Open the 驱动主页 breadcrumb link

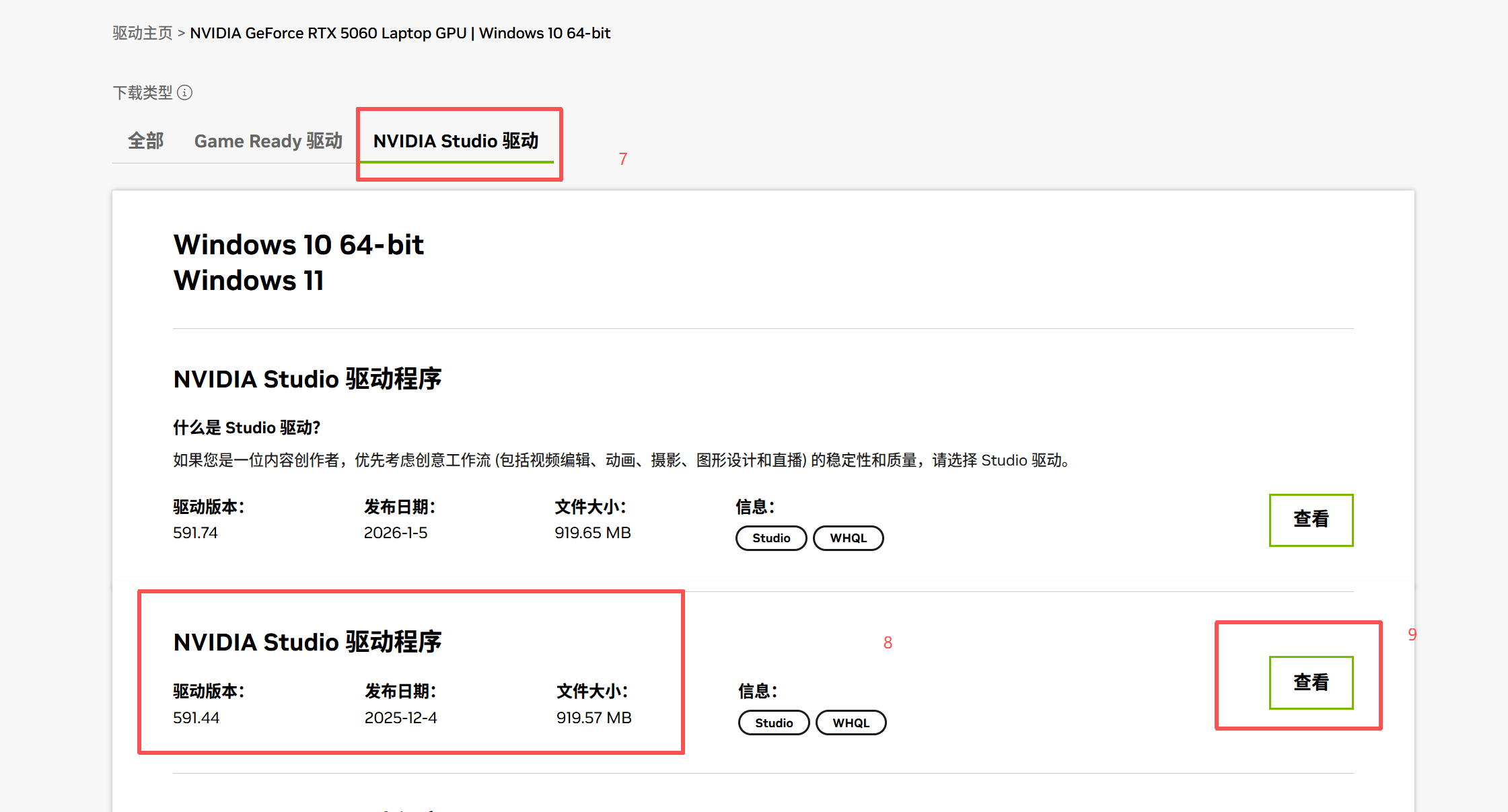click(x=143, y=33)
